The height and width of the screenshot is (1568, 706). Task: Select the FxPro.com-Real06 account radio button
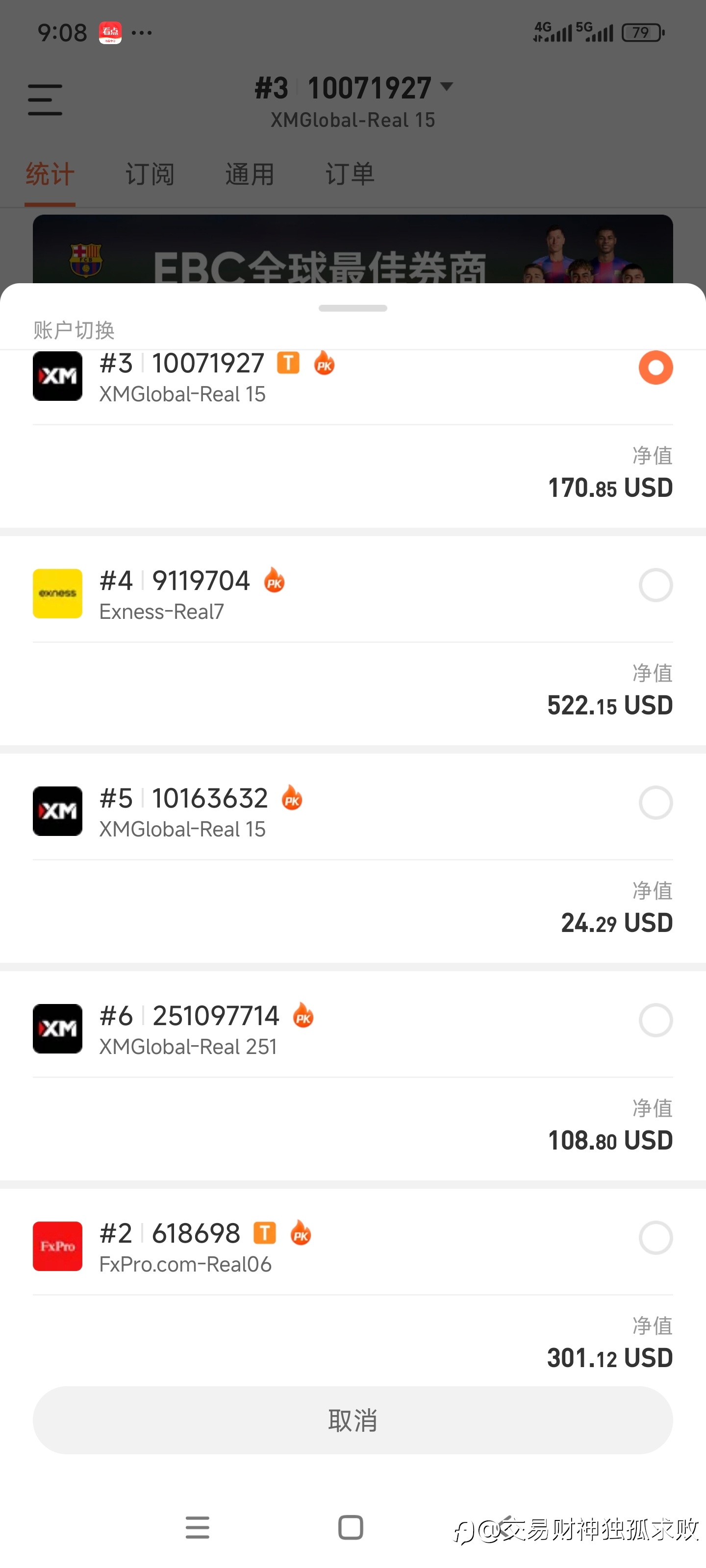[x=656, y=1237]
